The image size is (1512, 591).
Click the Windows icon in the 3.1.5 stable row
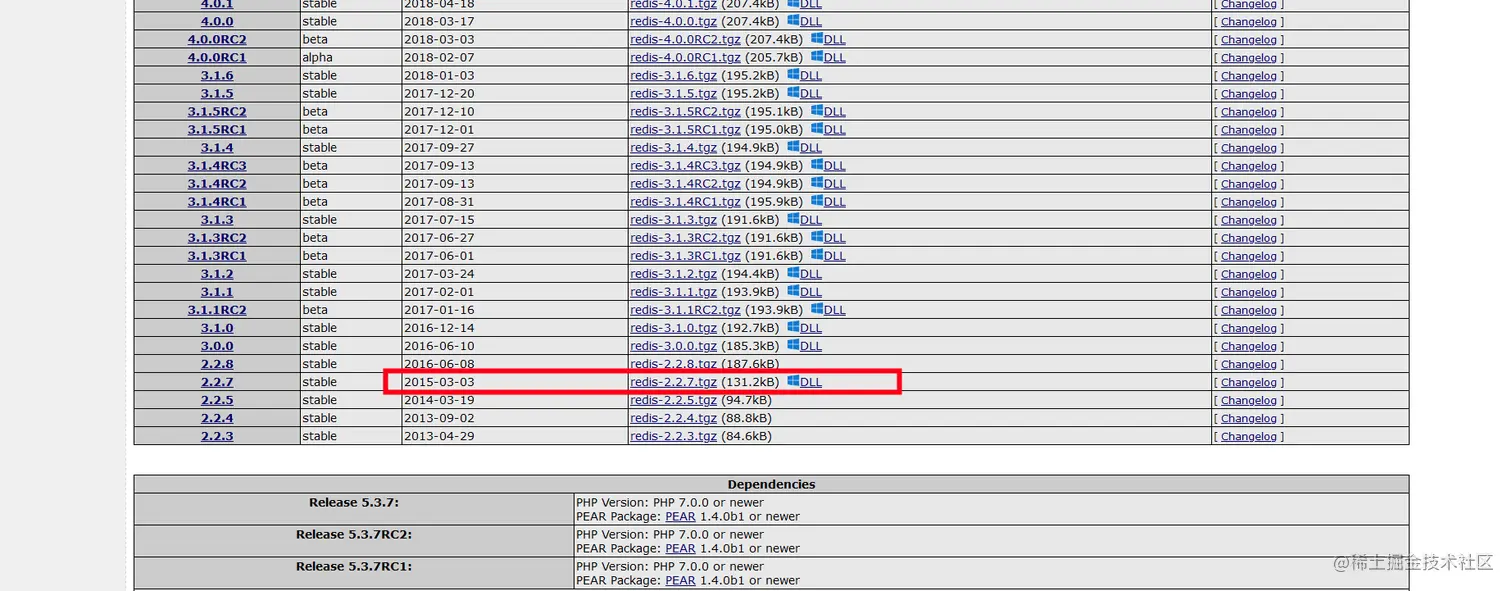click(x=793, y=92)
